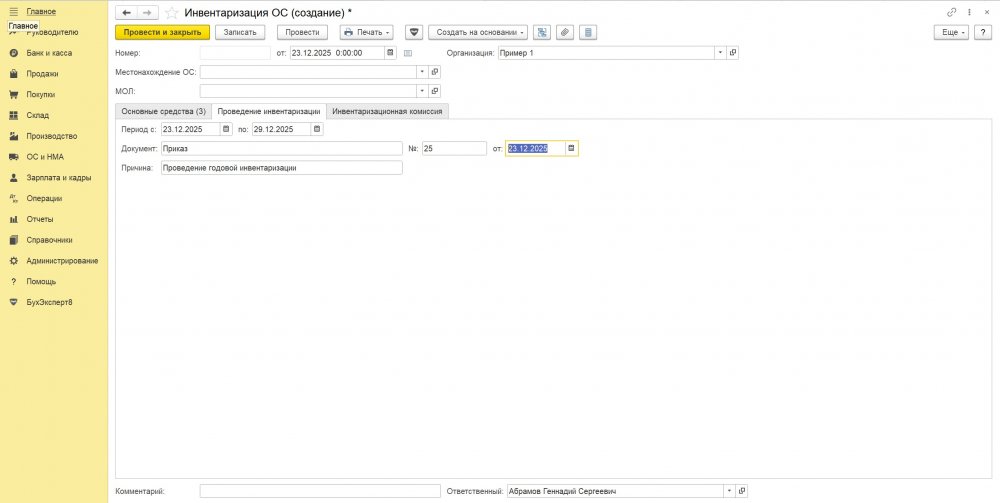Click the favorites star next to the document title

(172, 12)
